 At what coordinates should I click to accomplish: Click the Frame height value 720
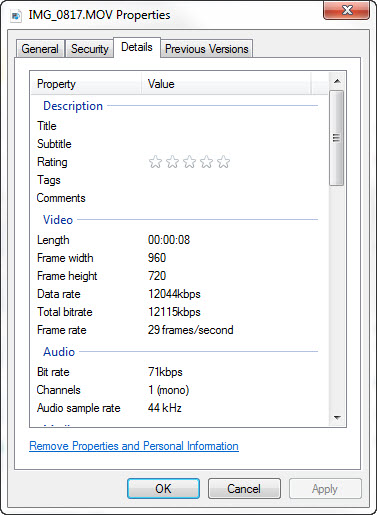(157, 276)
